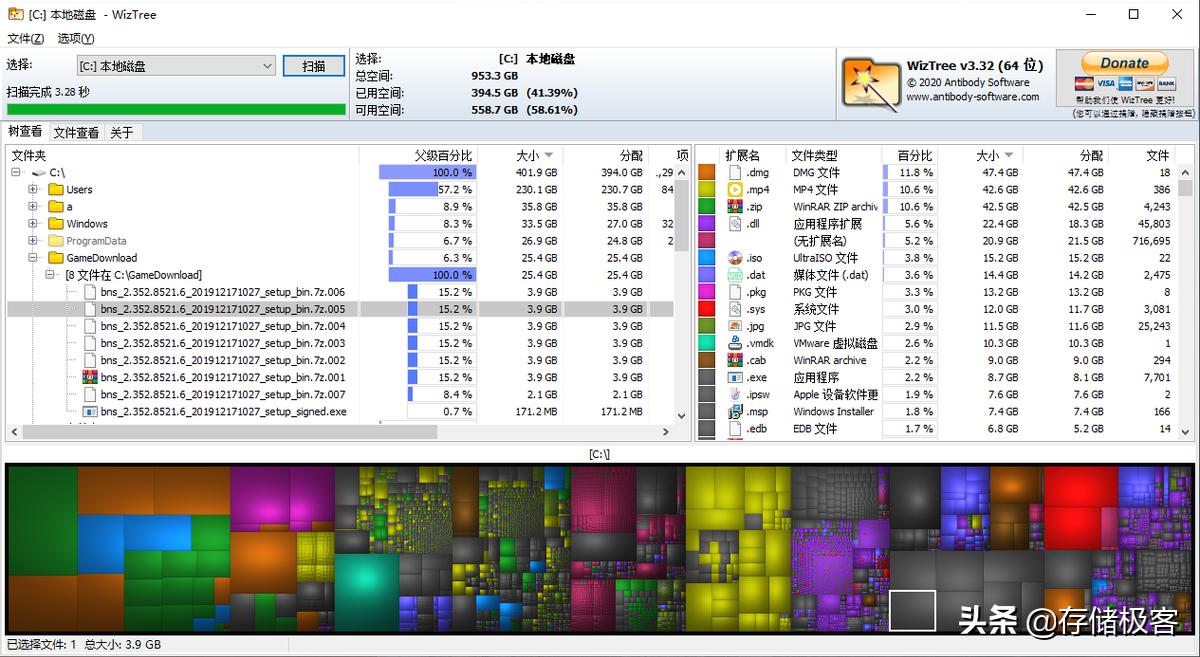Screen dimensions: 1200x657
Task: Click the VMware virtual disk icon beside .vmdk
Action: [733, 343]
